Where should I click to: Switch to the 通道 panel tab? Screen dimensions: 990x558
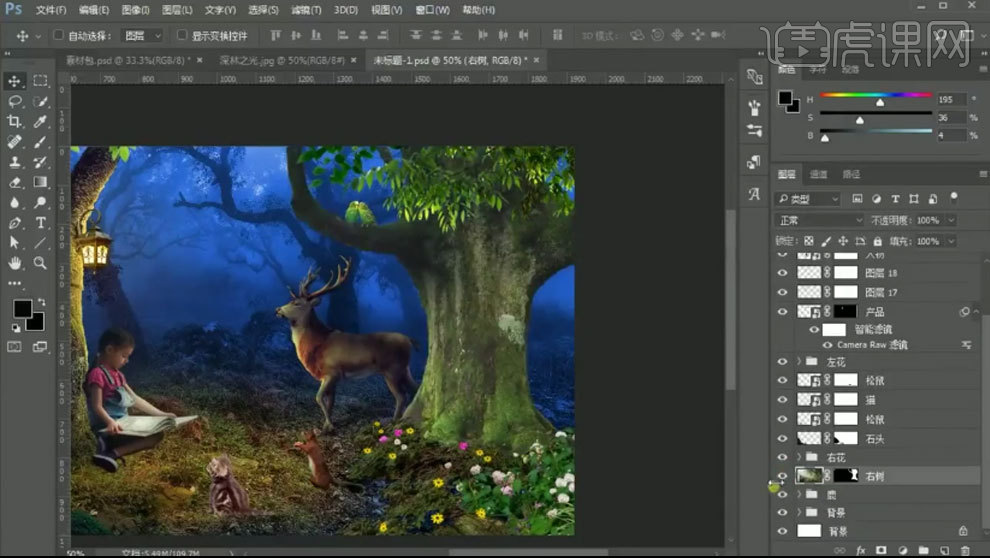(x=818, y=174)
